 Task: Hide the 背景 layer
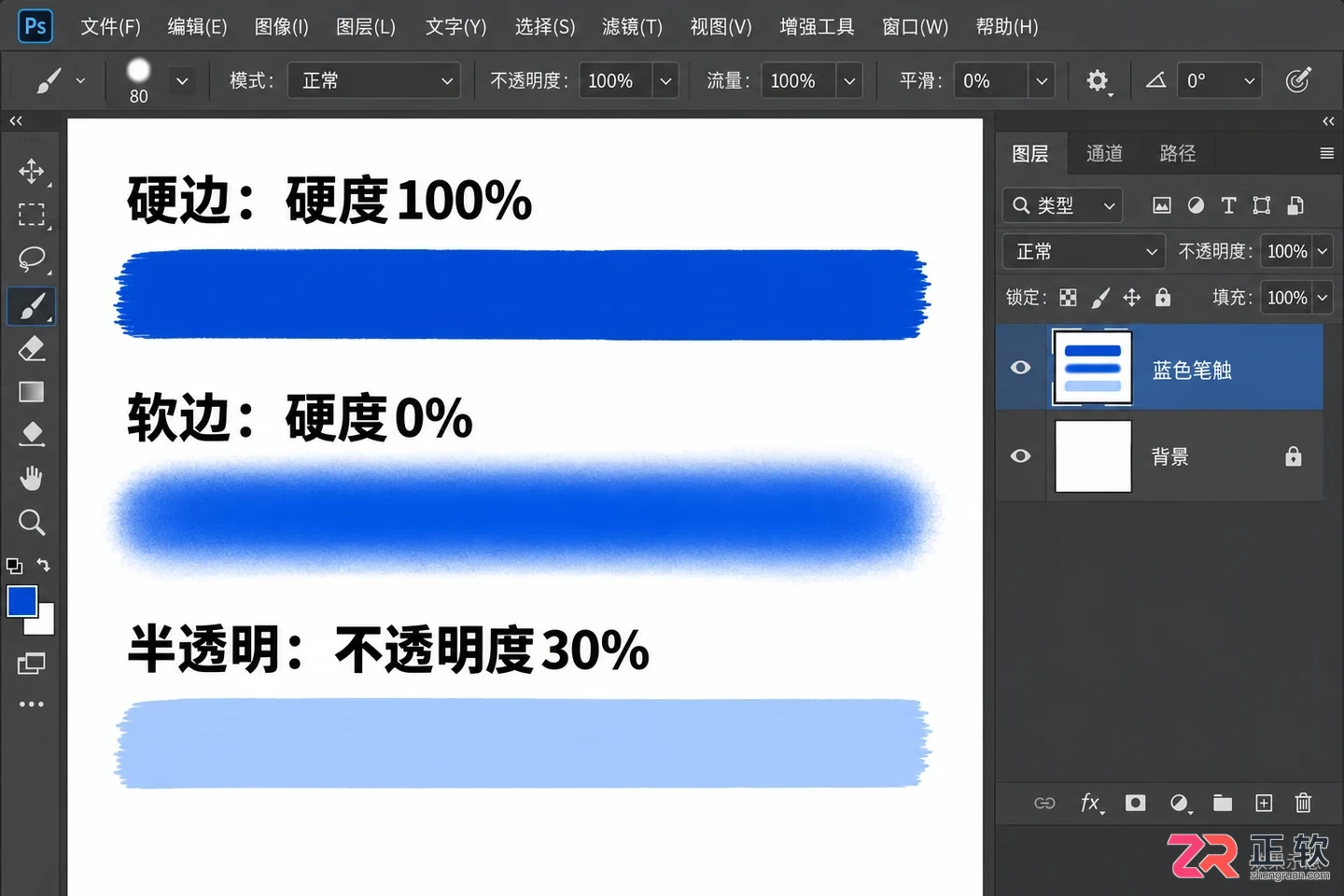click(1021, 456)
